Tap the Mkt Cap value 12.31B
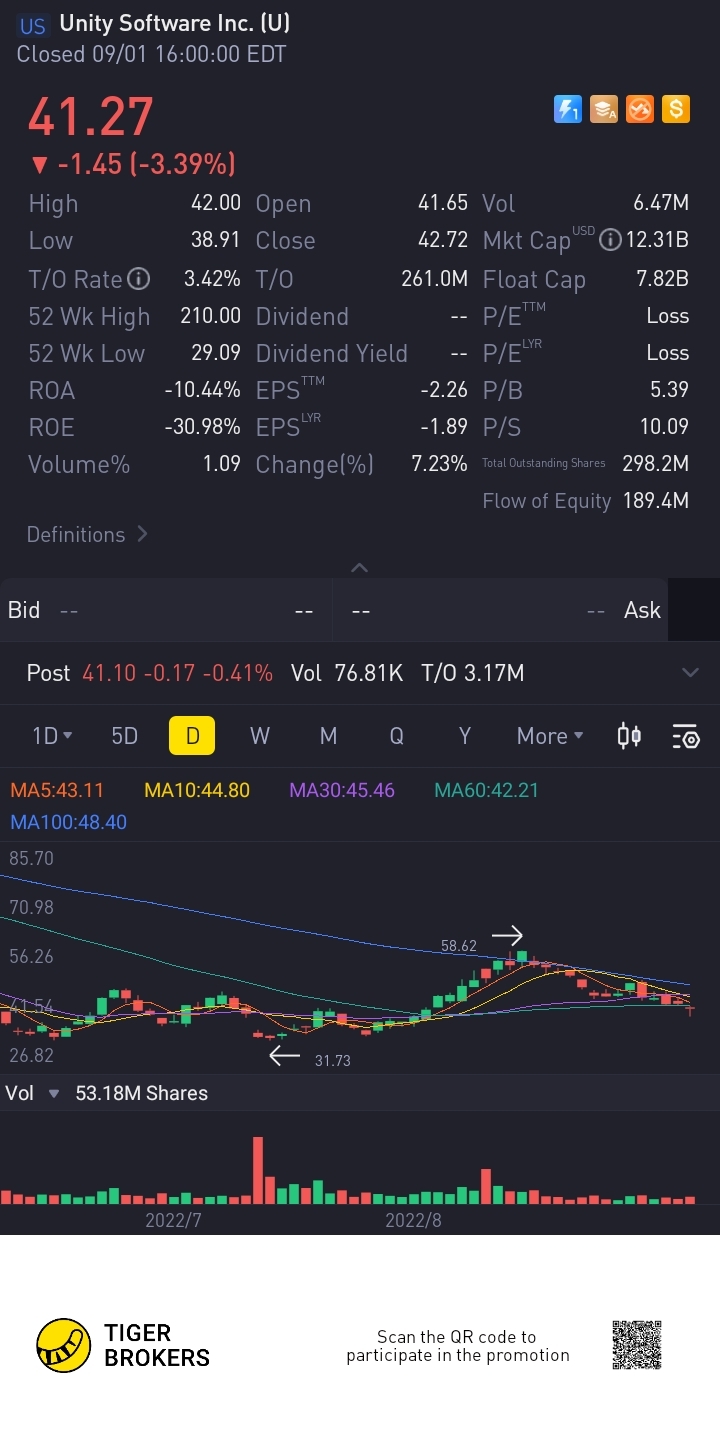This screenshot has width=720, height=1456. tap(658, 240)
